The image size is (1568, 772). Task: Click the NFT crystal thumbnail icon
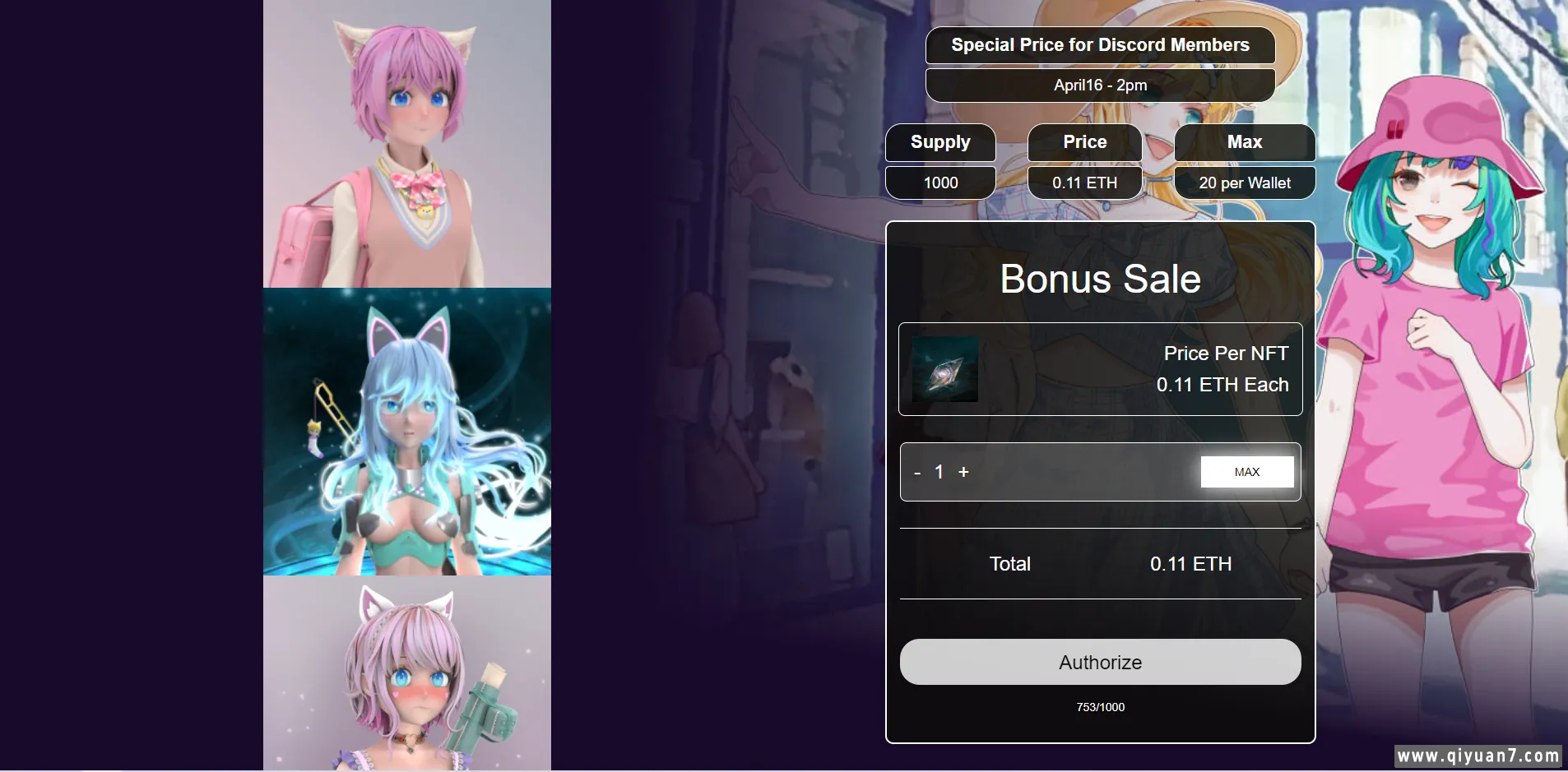(944, 369)
